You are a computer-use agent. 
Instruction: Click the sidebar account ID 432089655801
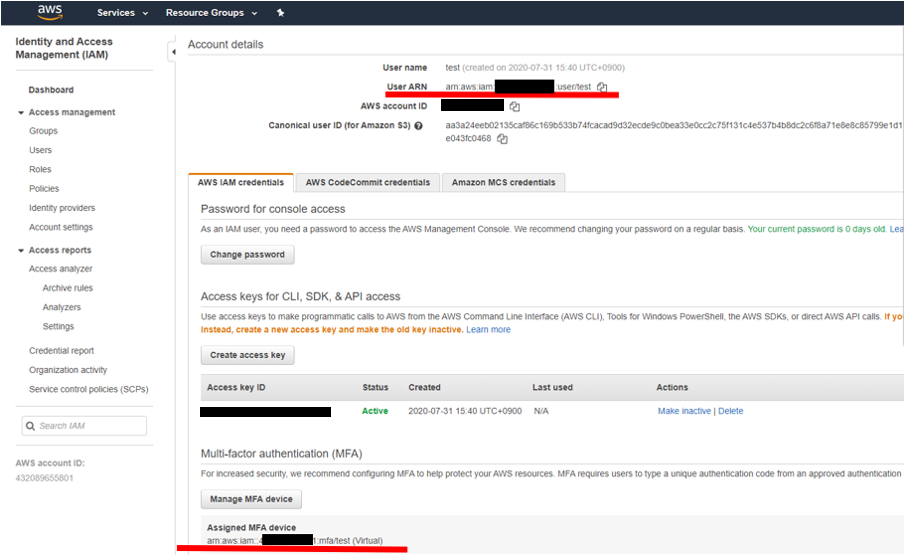[44, 478]
